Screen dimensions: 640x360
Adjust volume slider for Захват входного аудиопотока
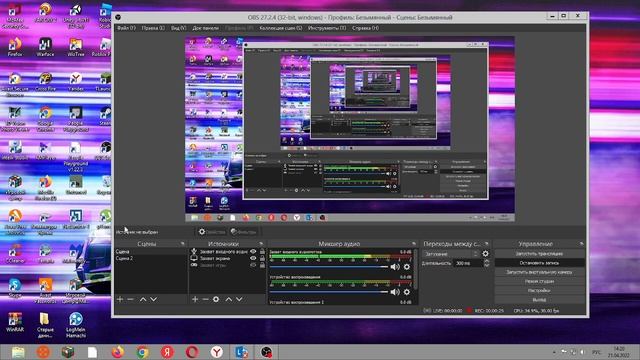(329, 267)
